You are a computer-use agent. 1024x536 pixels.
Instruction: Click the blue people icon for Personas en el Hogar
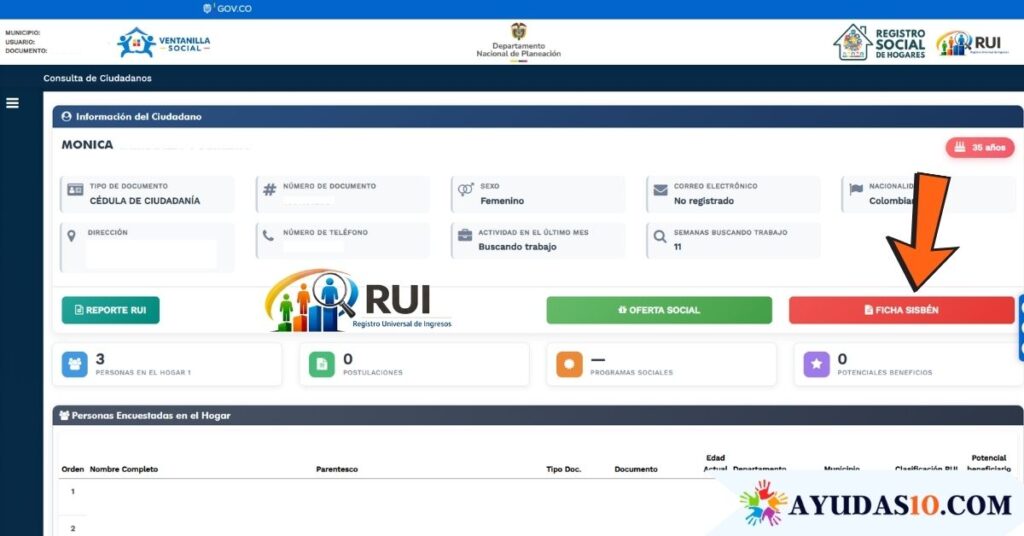(x=74, y=364)
